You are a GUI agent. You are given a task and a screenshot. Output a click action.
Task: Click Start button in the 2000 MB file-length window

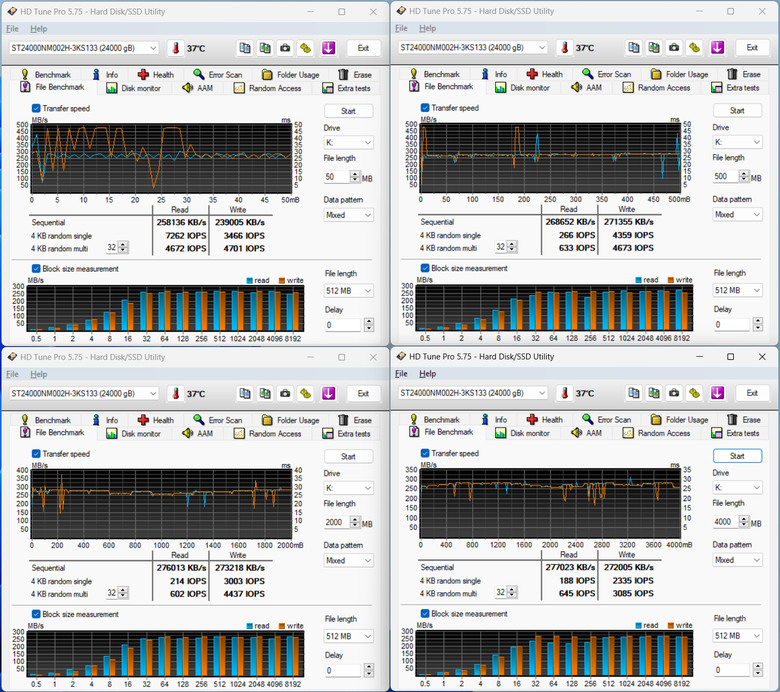pyautogui.click(x=348, y=457)
